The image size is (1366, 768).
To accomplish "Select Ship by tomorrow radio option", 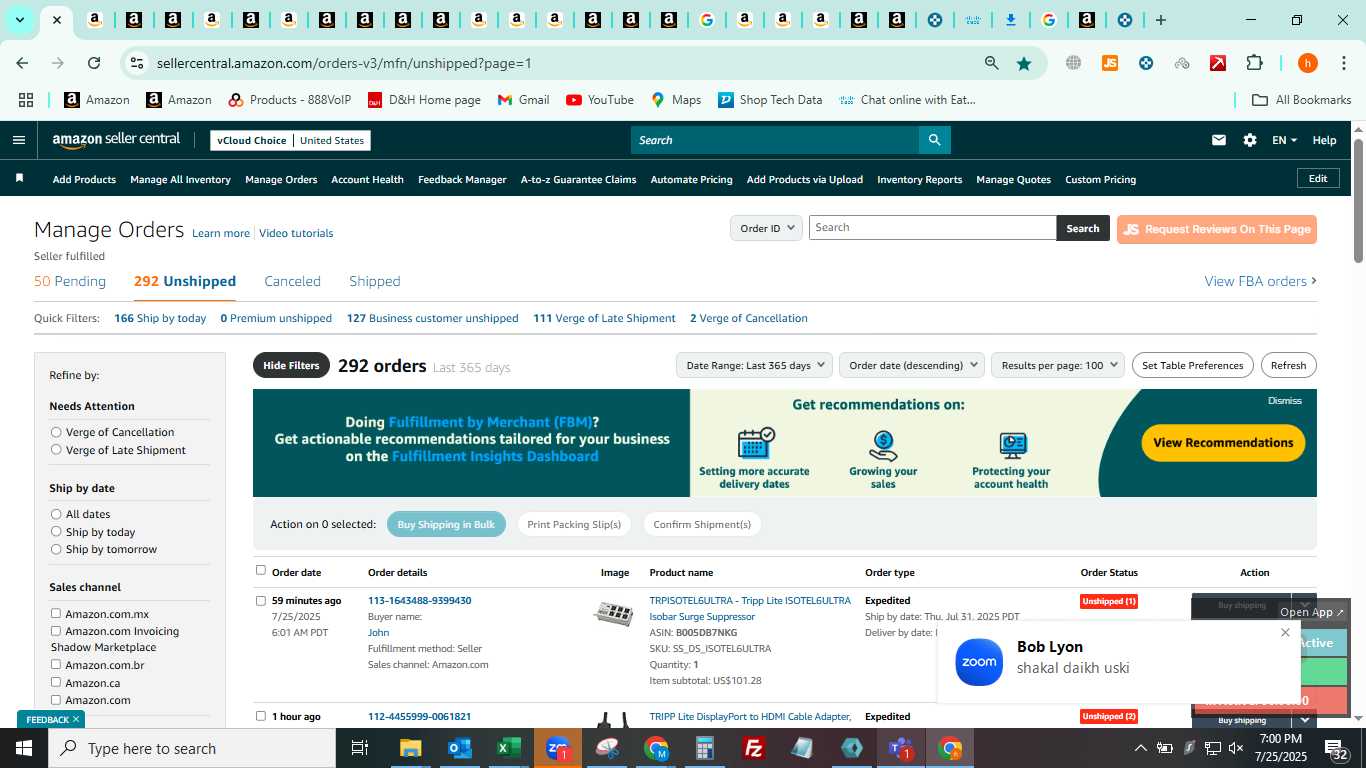I will tap(56, 549).
